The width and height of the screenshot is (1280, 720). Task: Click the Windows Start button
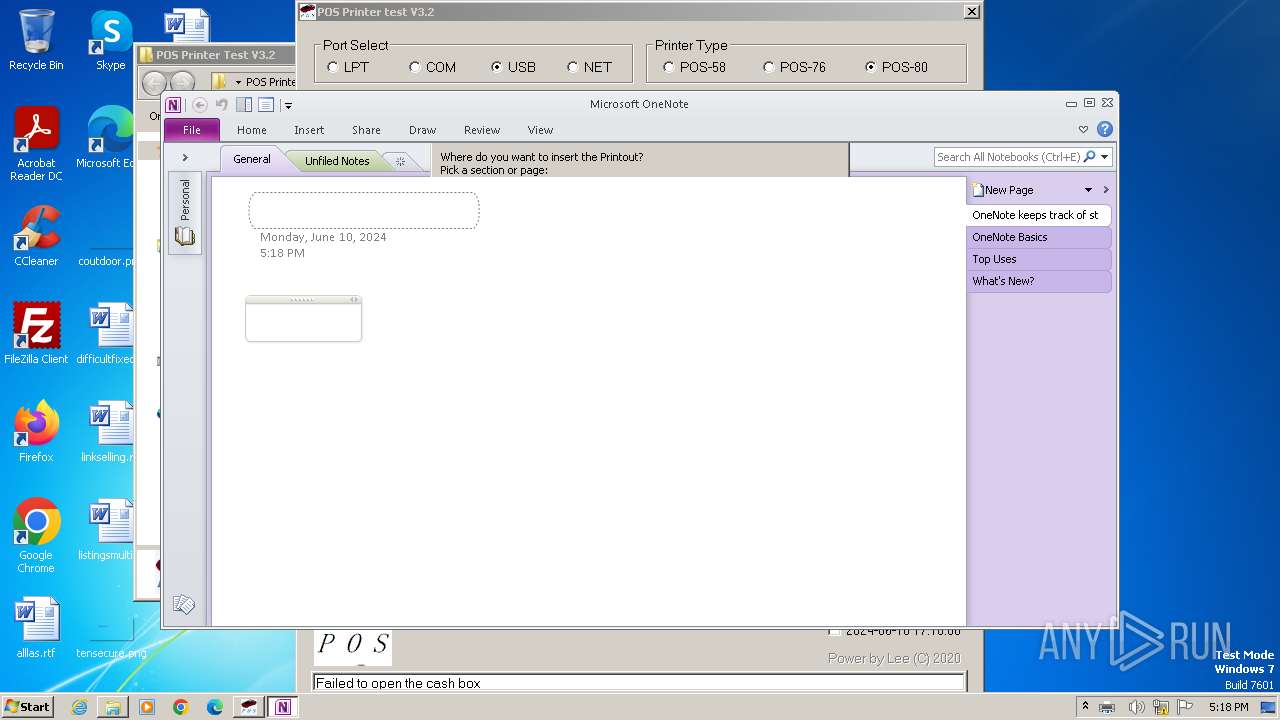click(x=27, y=706)
